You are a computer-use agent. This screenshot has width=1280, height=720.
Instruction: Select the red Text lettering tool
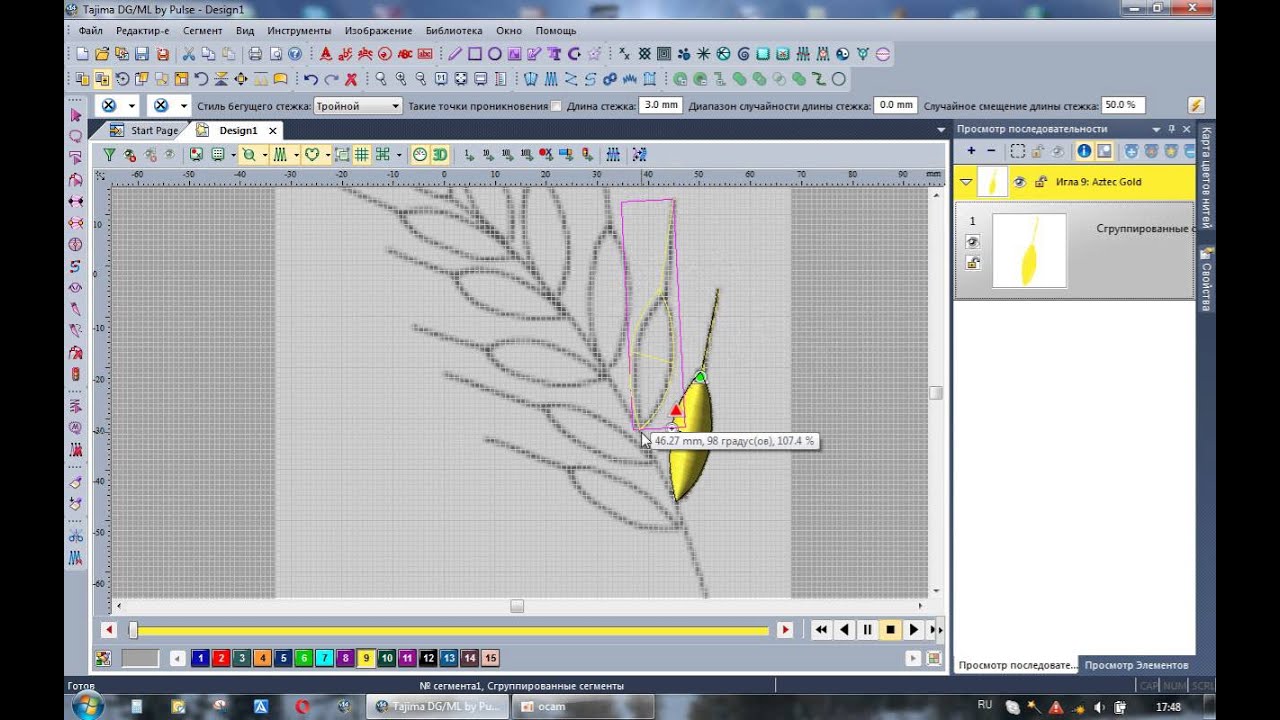[x=326, y=54]
